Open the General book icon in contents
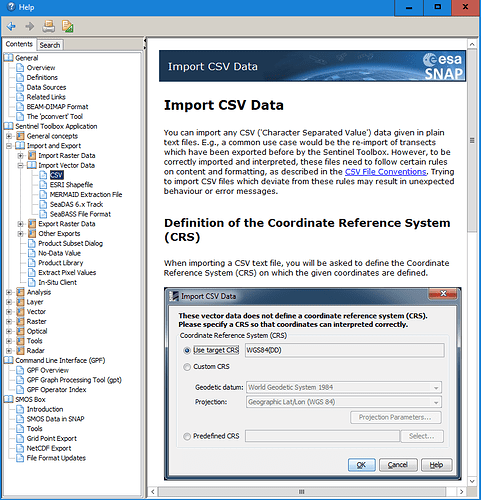The height and width of the screenshot is (500, 481). coord(9,58)
